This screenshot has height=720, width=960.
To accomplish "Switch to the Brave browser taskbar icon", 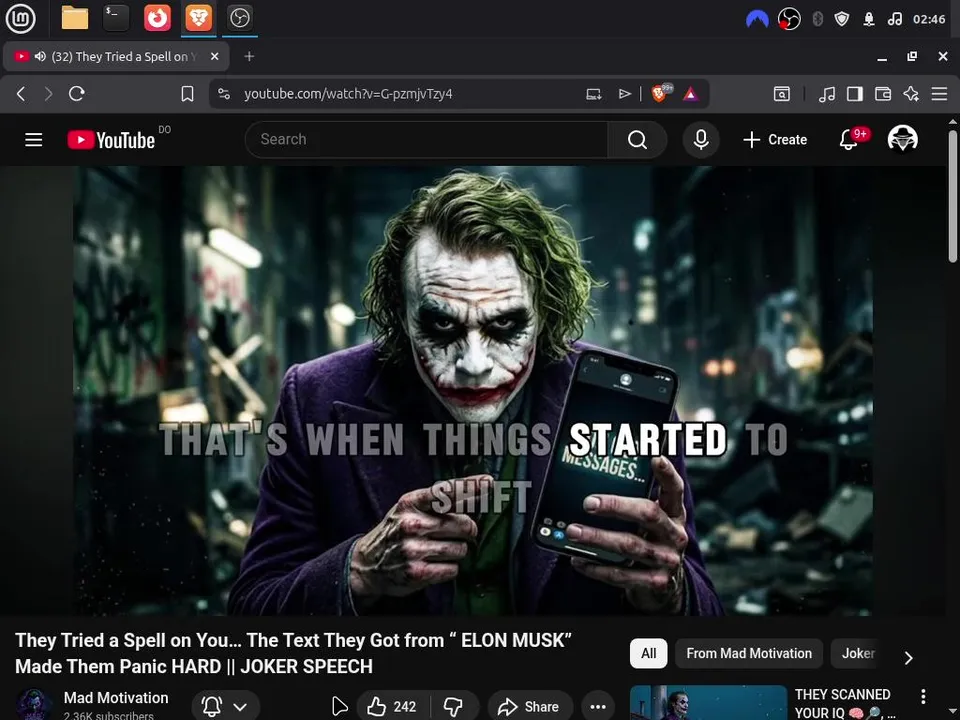I will pos(198,18).
